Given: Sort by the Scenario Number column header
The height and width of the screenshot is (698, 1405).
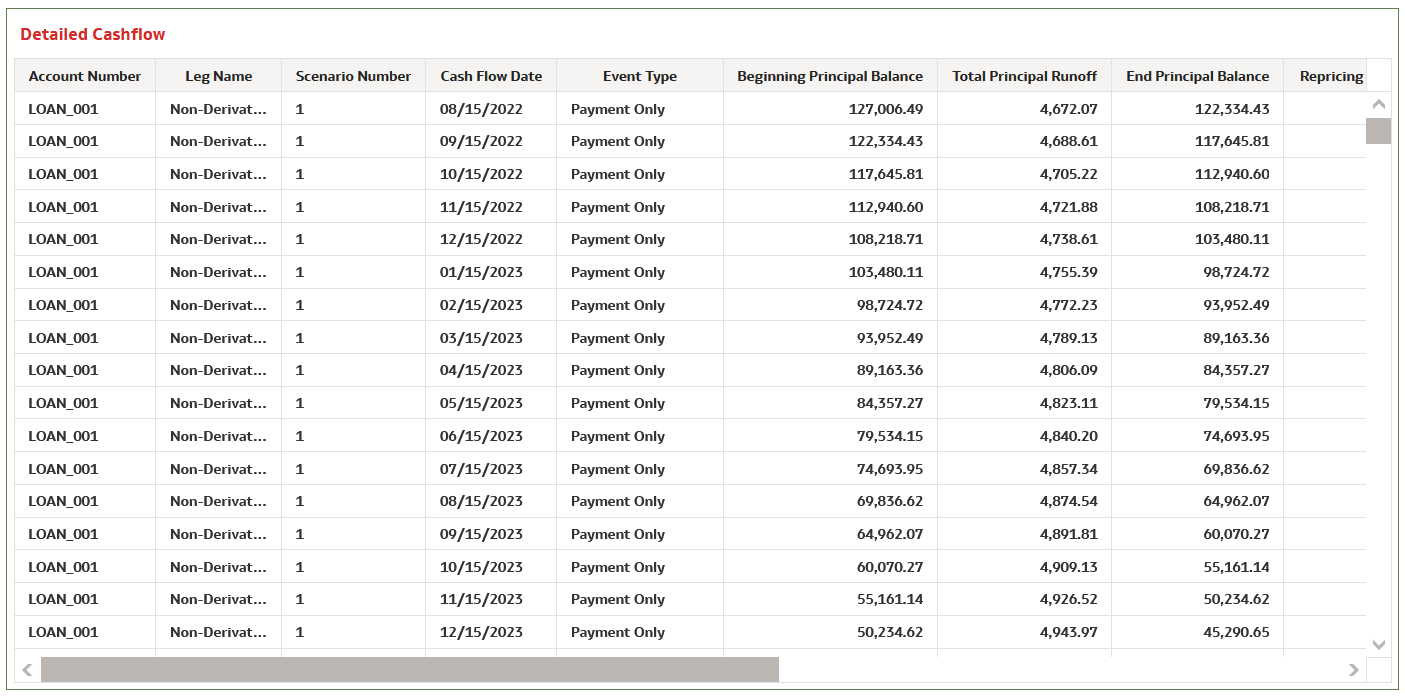Looking at the screenshot, I should point(352,75).
